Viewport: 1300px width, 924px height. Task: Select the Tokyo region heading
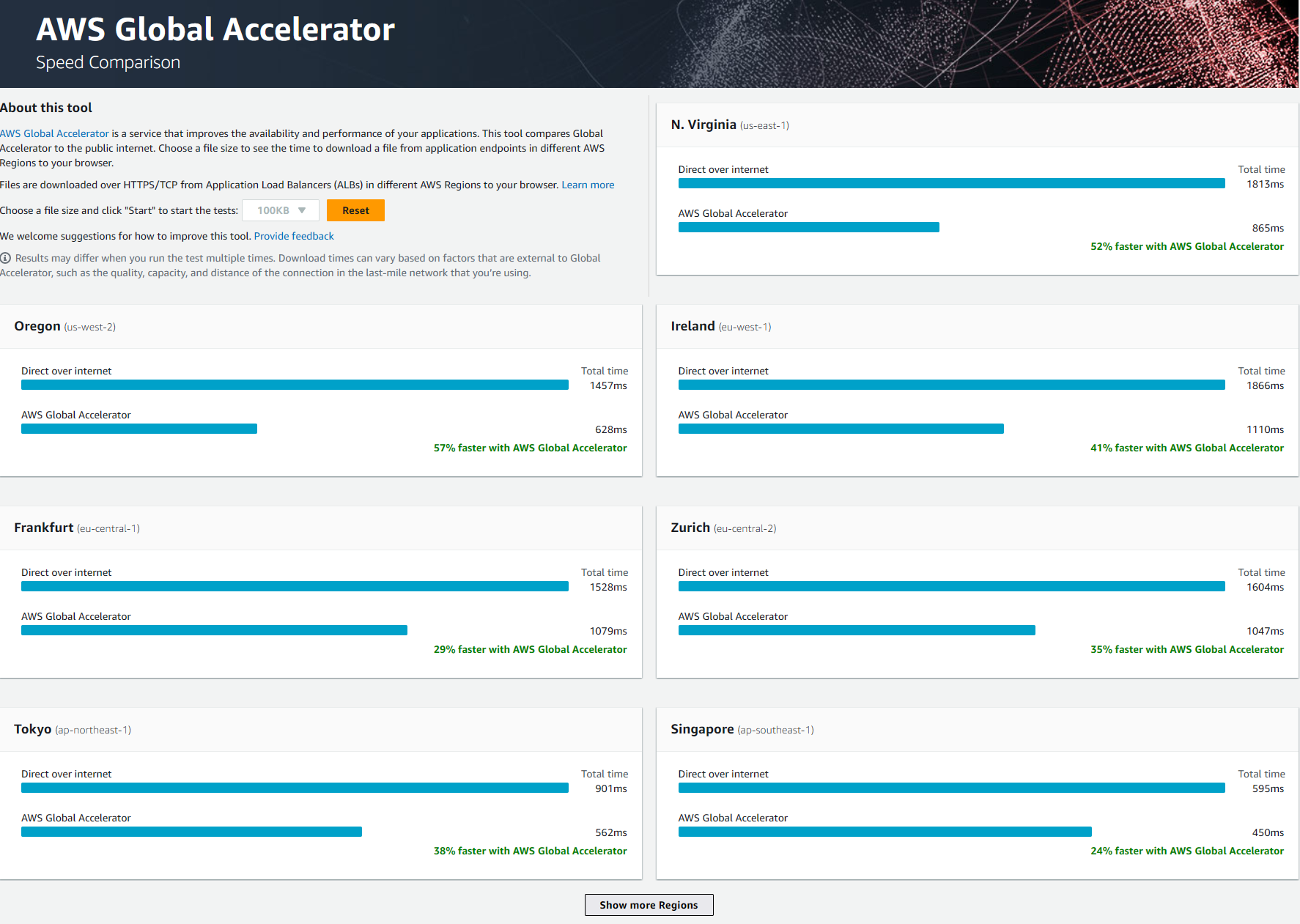pos(33,729)
